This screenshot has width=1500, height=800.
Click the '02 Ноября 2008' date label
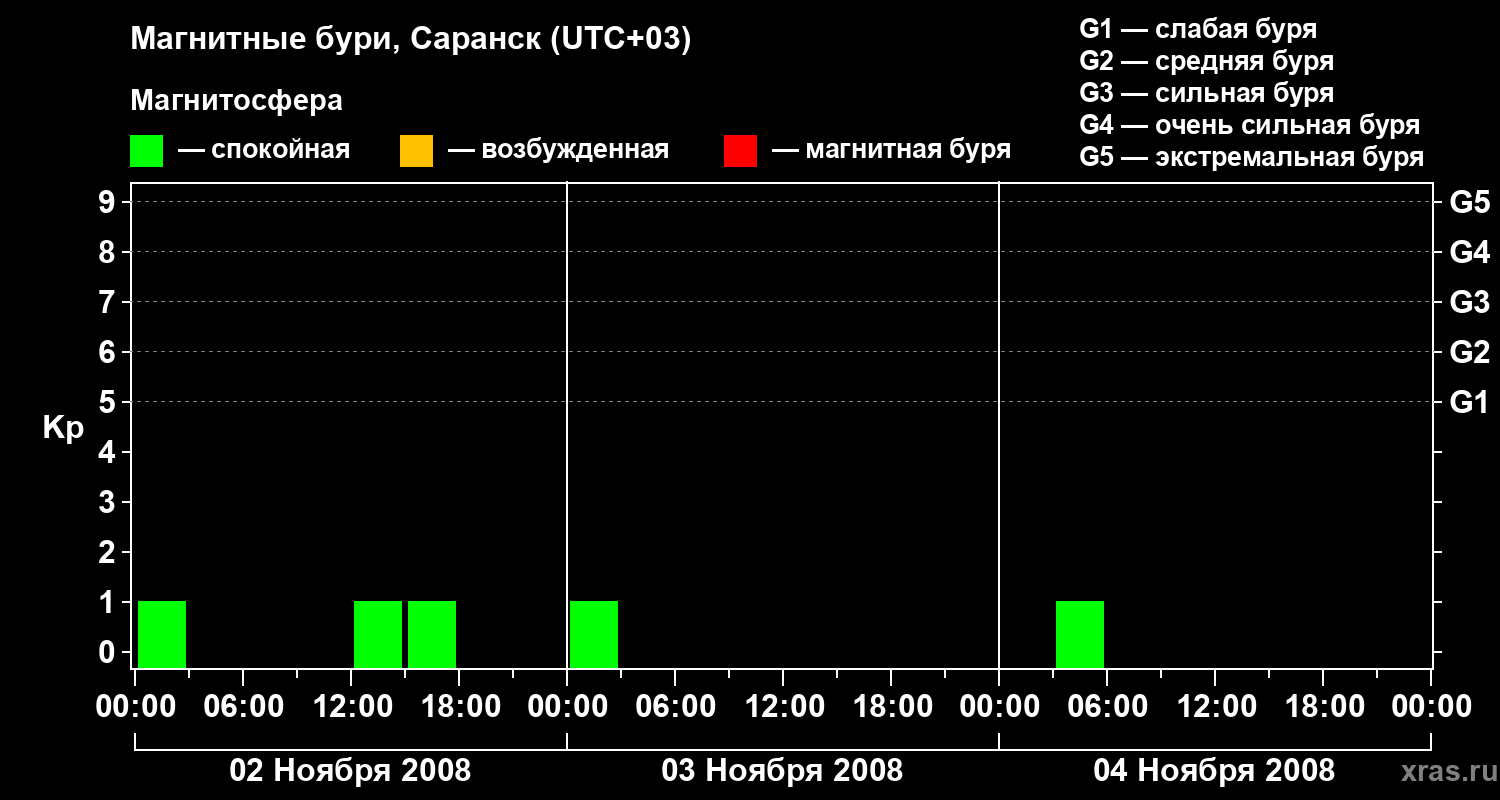[350, 770]
